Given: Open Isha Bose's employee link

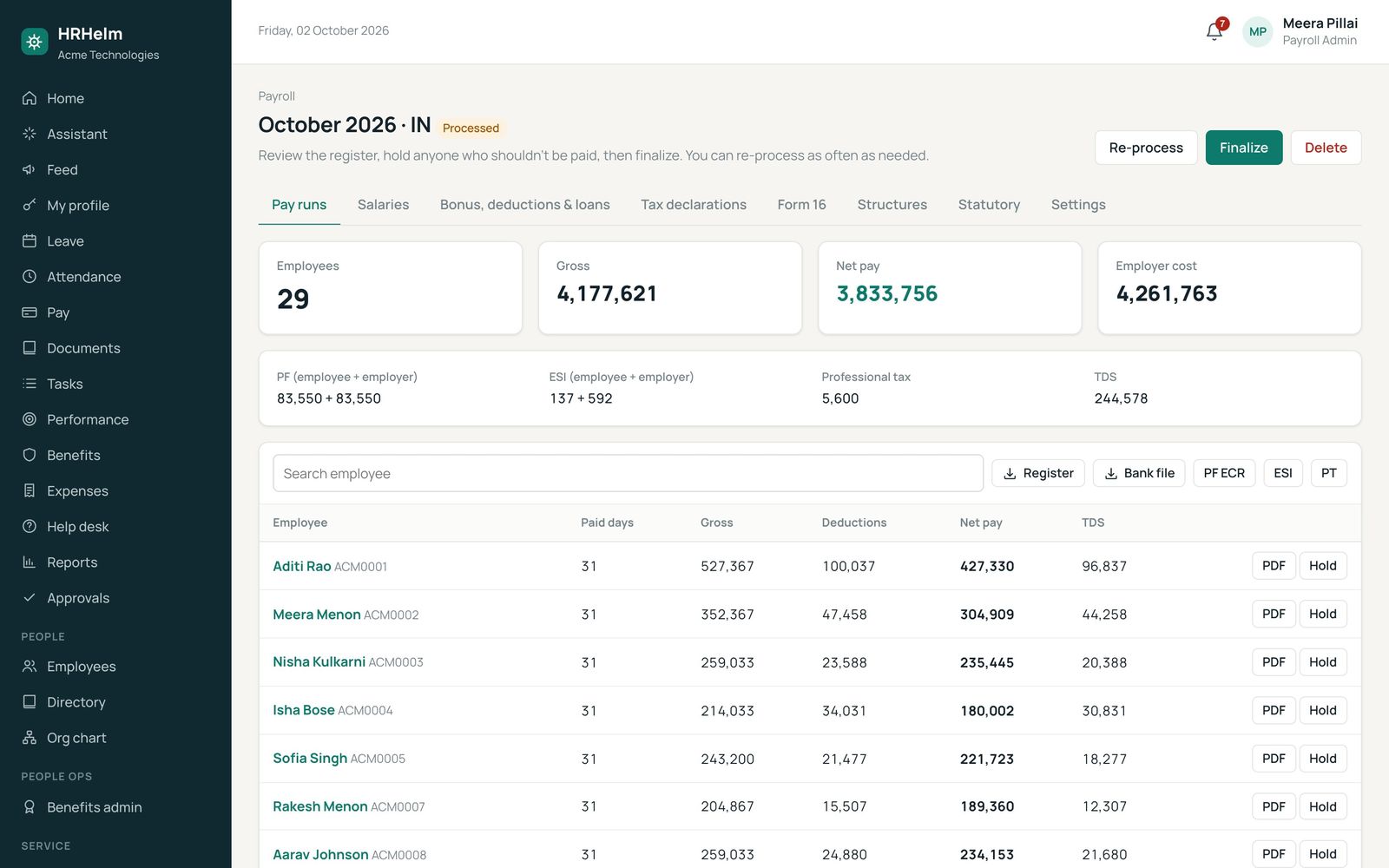Looking at the screenshot, I should [304, 710].
